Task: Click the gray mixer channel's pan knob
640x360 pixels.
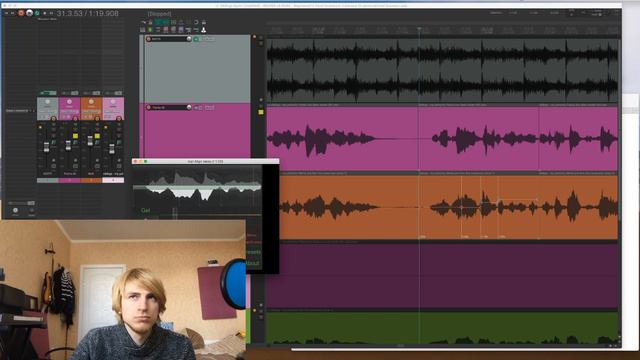Action: 47,102
